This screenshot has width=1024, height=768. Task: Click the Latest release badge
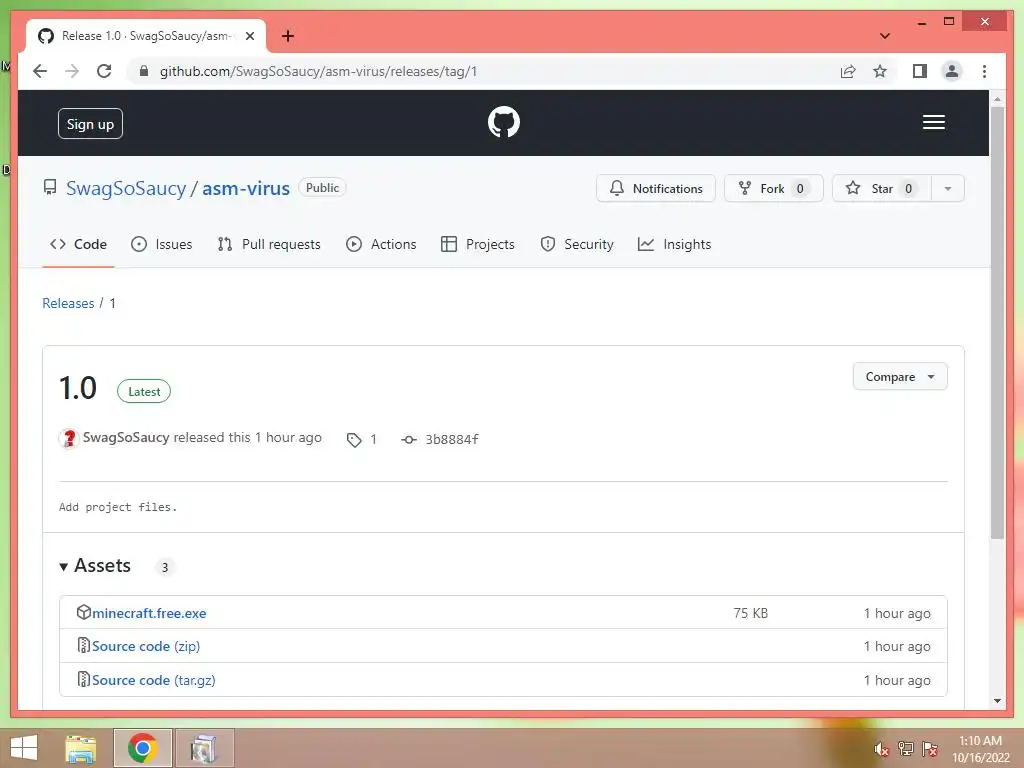144,391
